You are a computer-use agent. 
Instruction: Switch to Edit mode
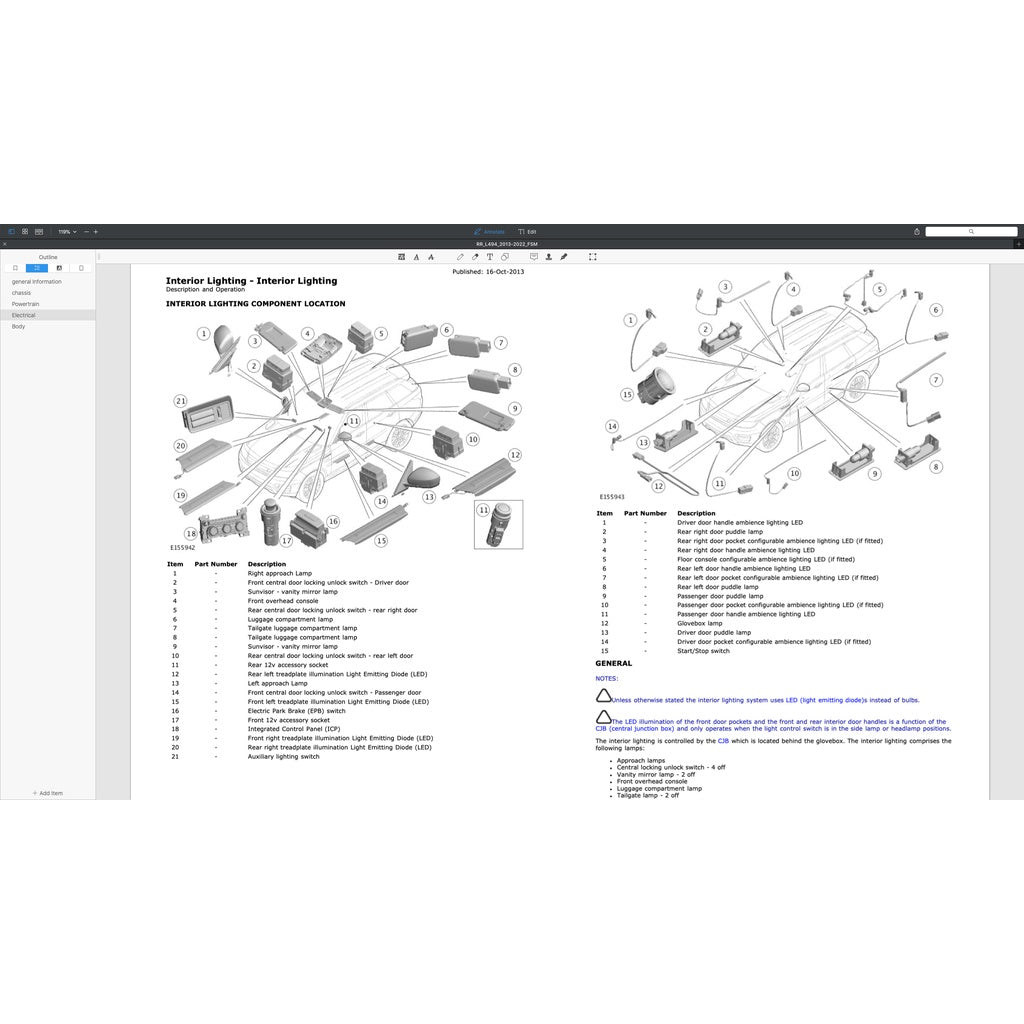pyautogui.click(x=527, y=232)
